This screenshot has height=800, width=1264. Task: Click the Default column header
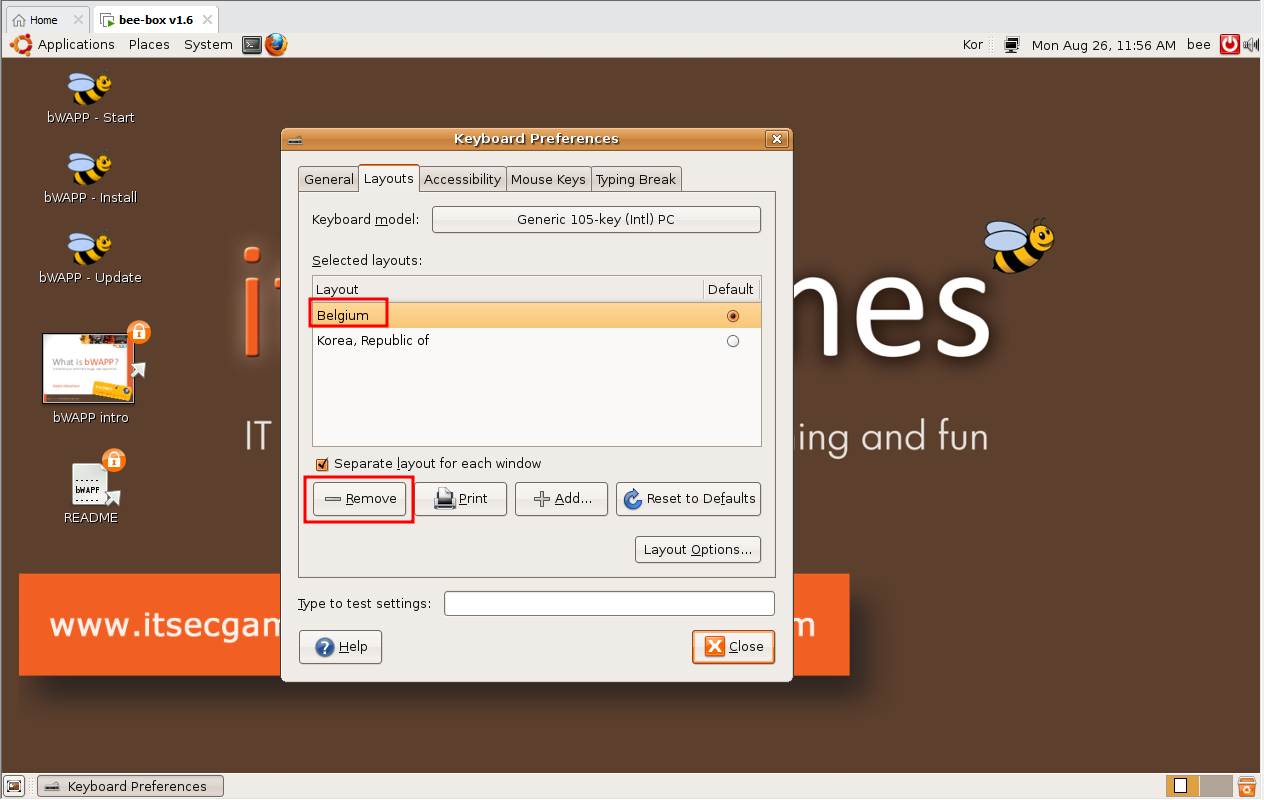click(731, 289)
